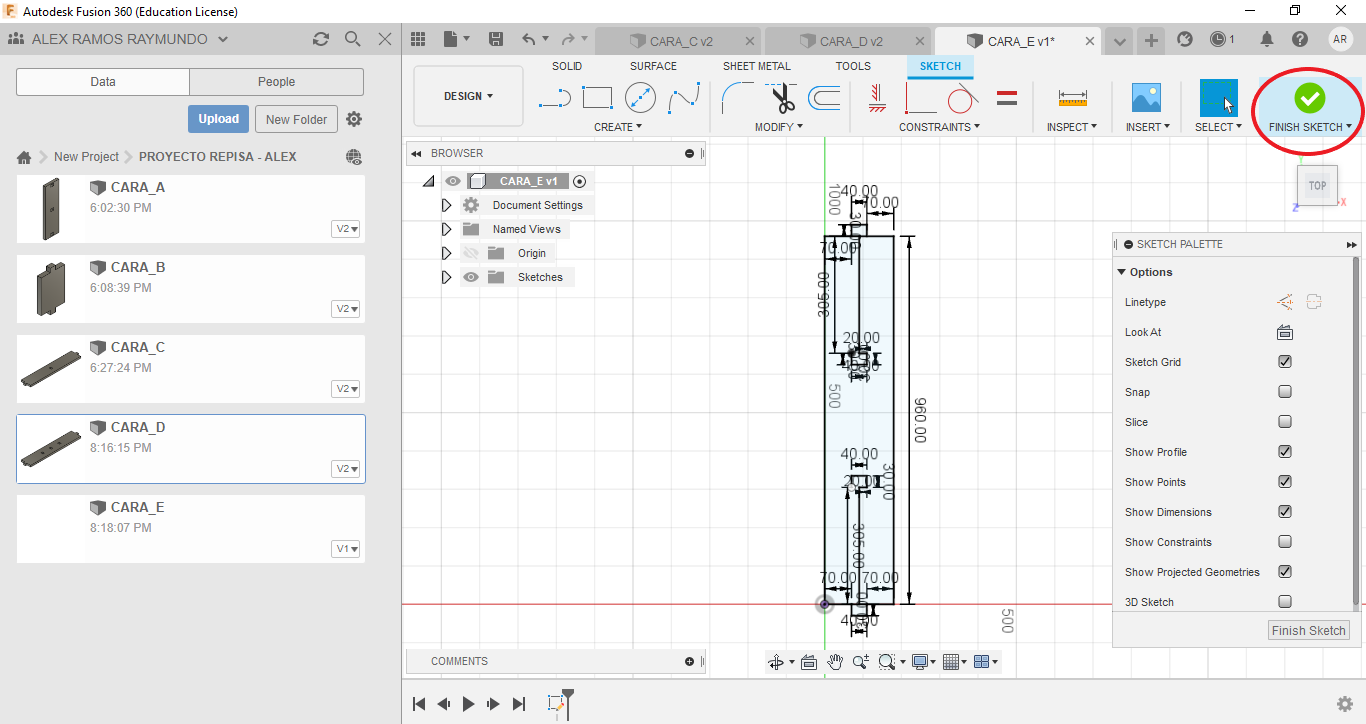Apply the Tangent constraint tool
Image resolution: width=1366 pixels, height=724 pixels.
[x=962, y=98]
